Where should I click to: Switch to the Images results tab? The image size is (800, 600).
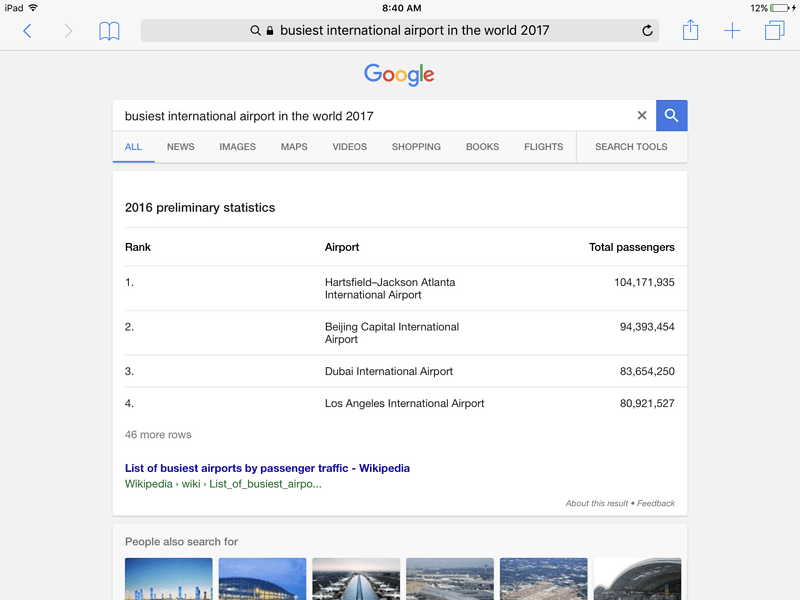237,147
